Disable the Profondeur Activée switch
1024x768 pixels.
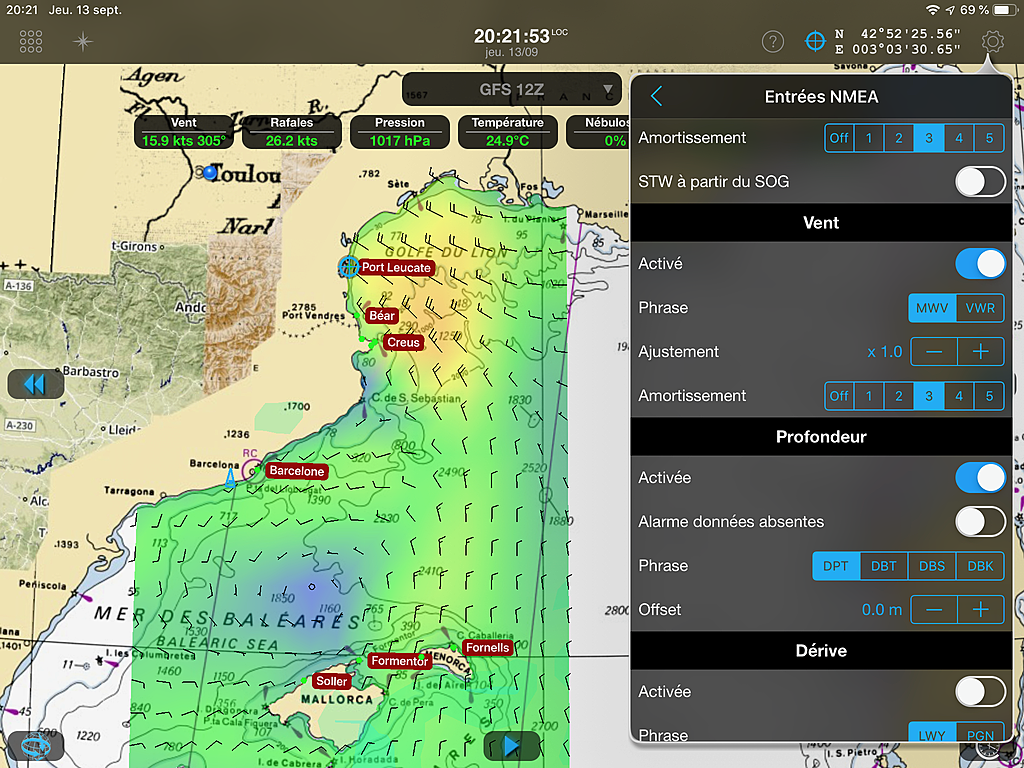click(x=980, y=478)
